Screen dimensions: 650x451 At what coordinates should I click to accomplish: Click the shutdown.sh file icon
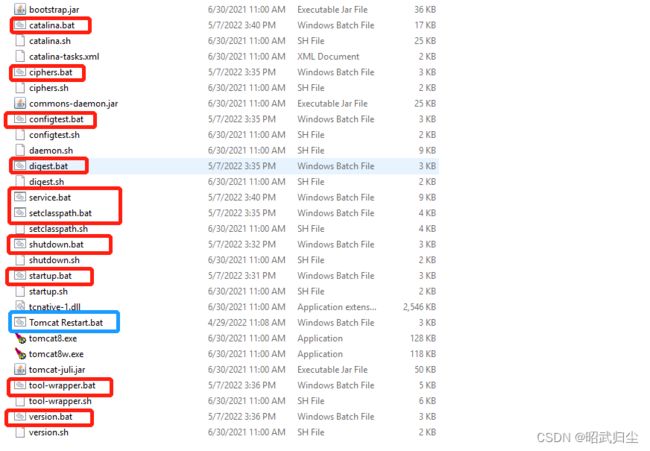pyautogui.click(x=20, y=260)
